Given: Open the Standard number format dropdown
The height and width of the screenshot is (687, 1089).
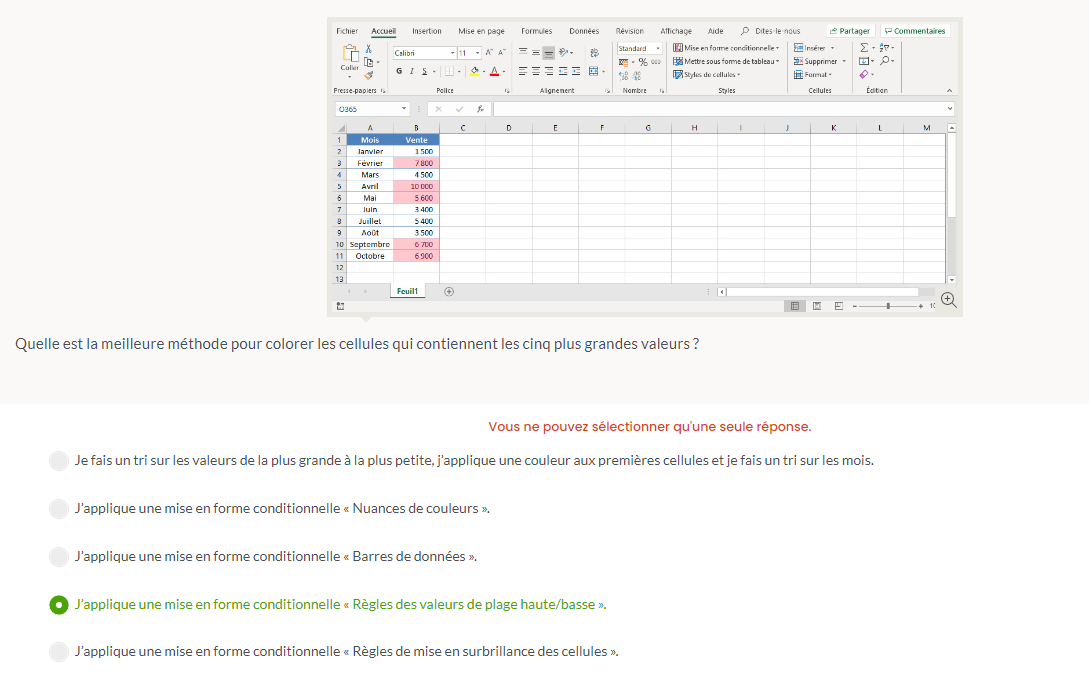Looking at the screenshot, I should [x=639, y=48].
